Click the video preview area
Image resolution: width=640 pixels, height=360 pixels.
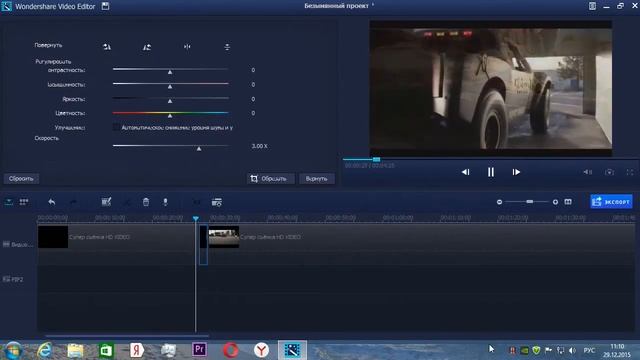[491, 89]
